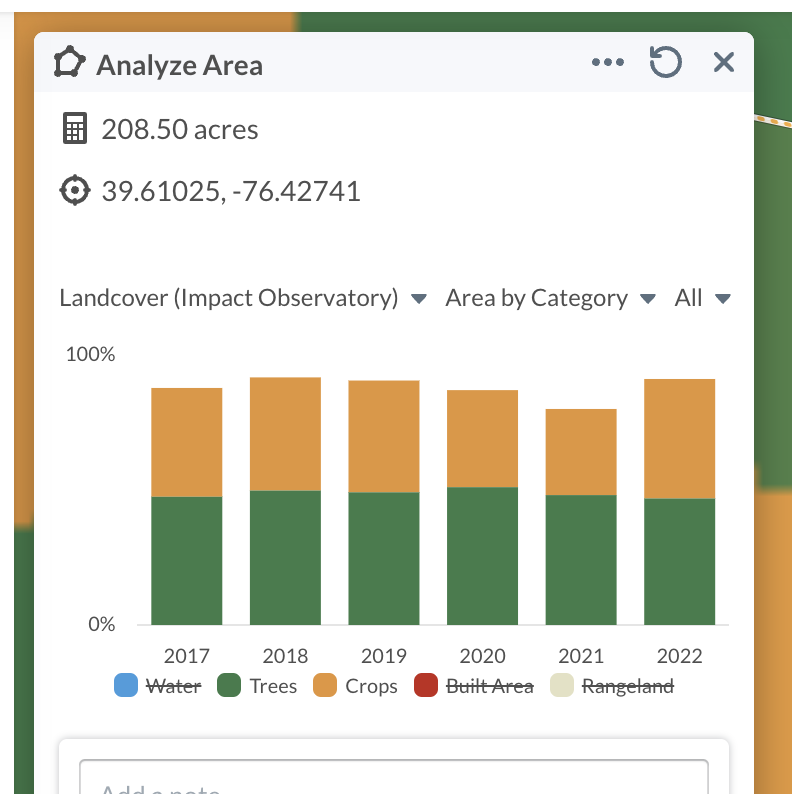Open the three-dot more options menu
The height and width of the screenshot is (794, 792).
point(608,62)
